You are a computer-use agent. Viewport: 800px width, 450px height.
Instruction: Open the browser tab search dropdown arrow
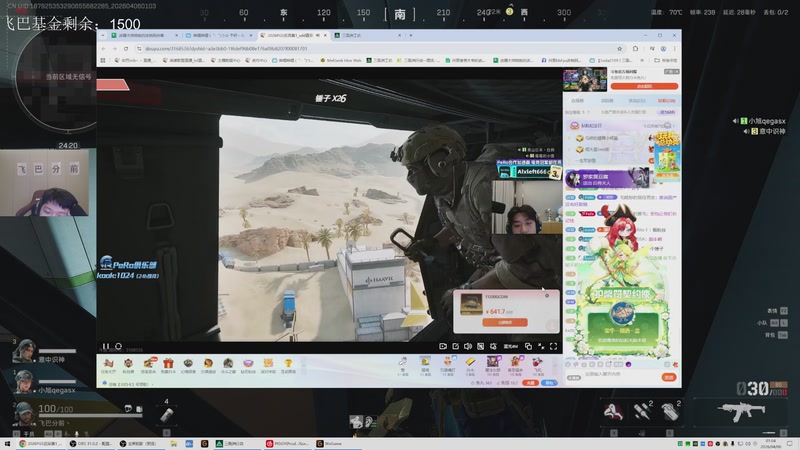[103, 35]
